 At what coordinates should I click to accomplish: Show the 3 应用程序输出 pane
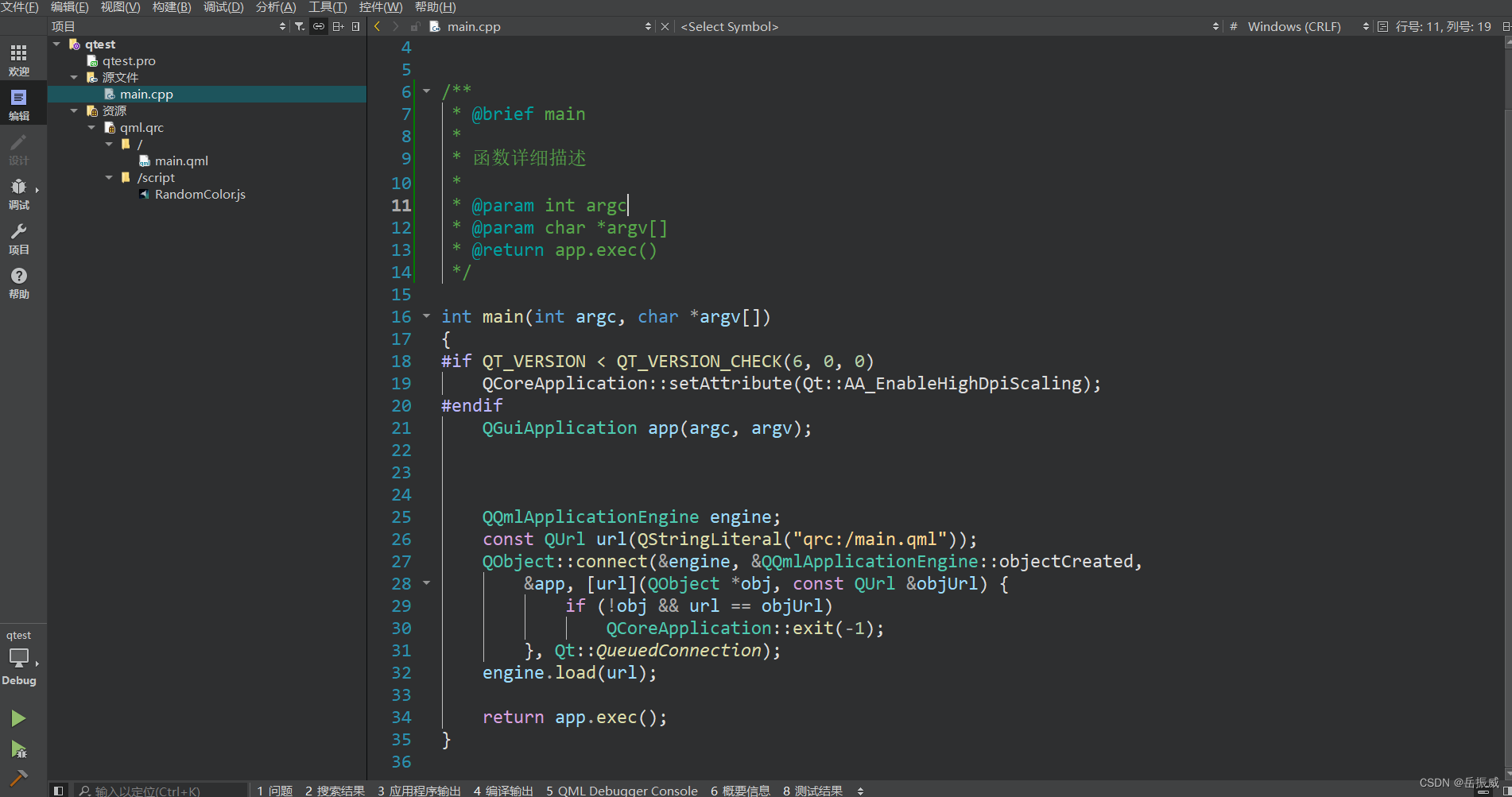(419, 791)
